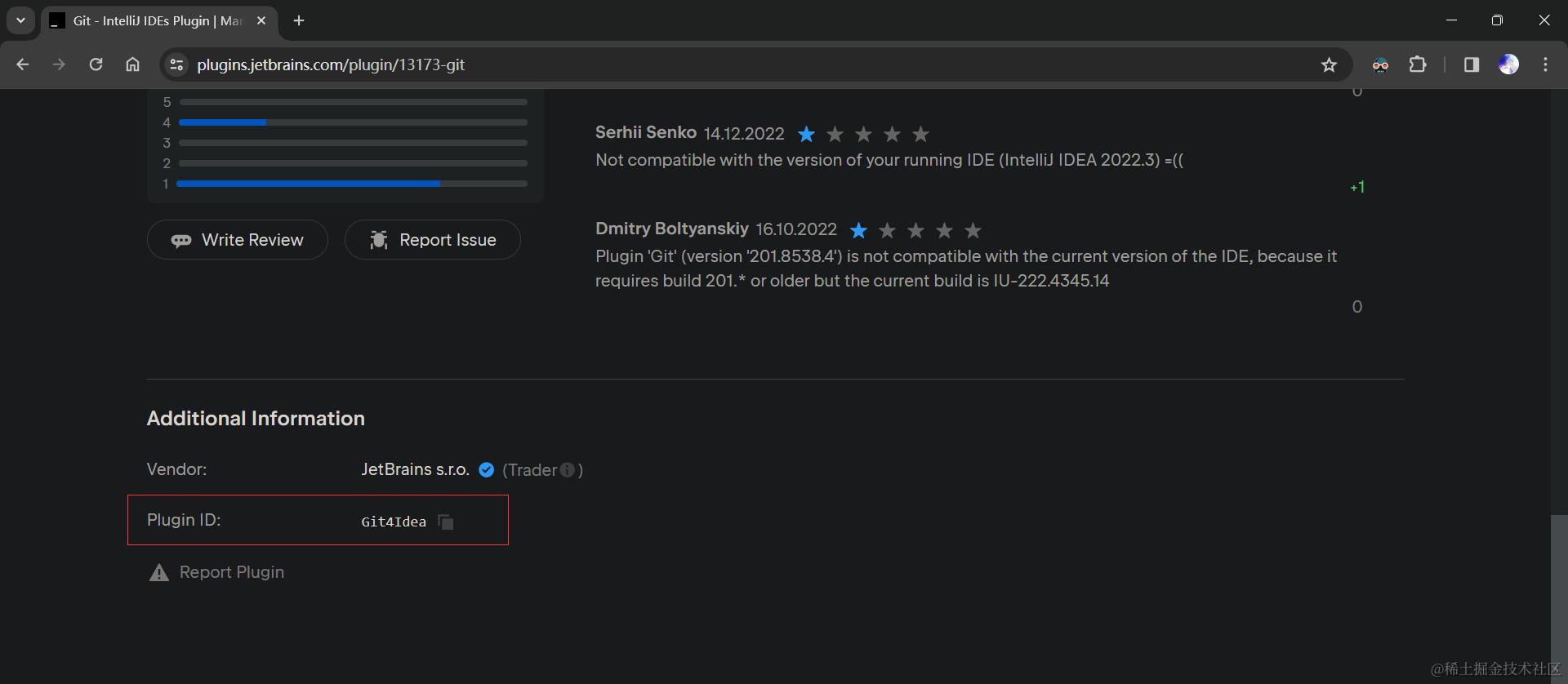Image resolution: width=1568 pixels, height=684 pixels.
Task: Close the Git plugin tab
Action: tap(261, 20)
